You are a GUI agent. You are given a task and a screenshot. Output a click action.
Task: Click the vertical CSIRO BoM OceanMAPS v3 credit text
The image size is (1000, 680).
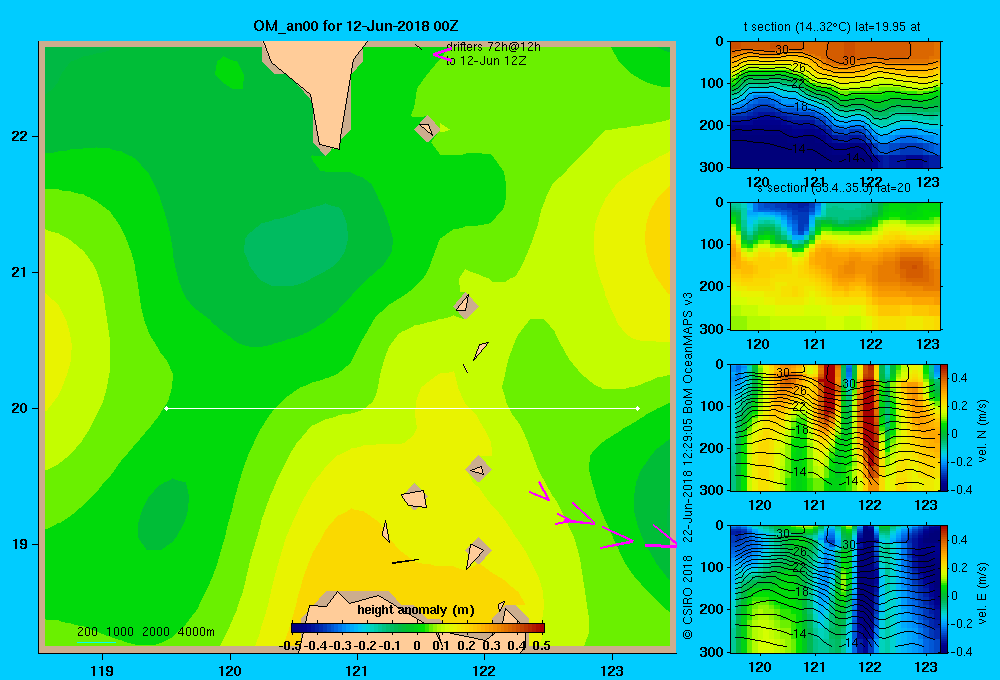tap(688, 466)
